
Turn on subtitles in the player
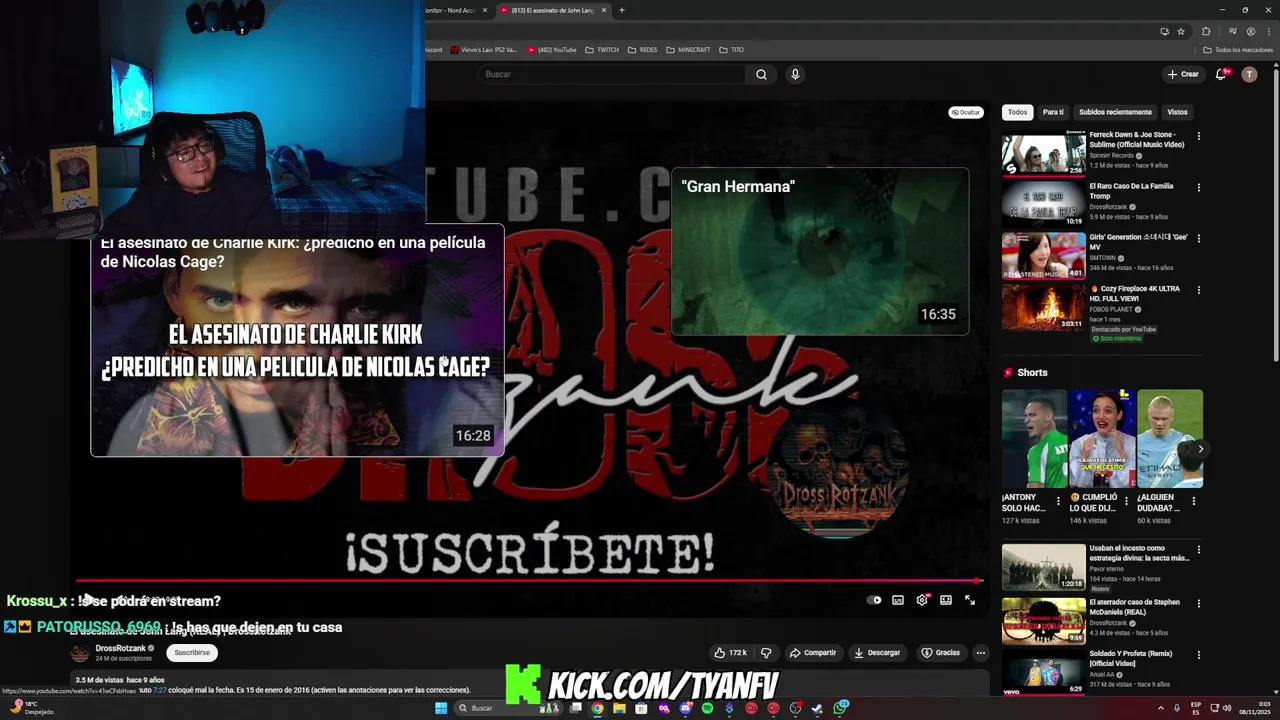pos(898,600)
